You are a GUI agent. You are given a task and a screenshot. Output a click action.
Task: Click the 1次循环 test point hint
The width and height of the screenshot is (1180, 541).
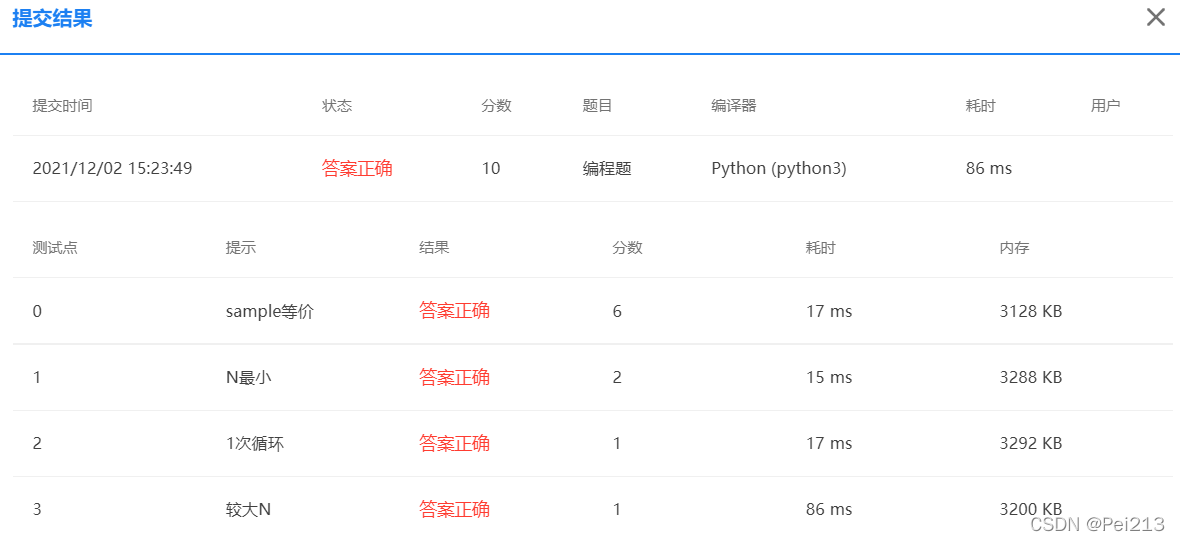[255, 444]
